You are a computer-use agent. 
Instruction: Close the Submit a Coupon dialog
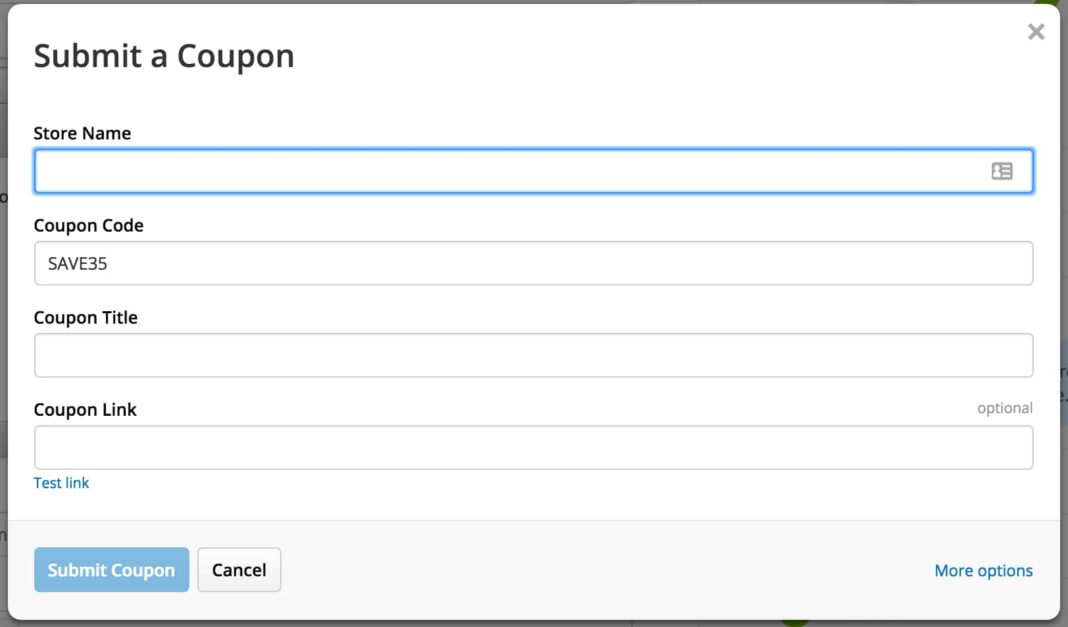coord(1036,32)
